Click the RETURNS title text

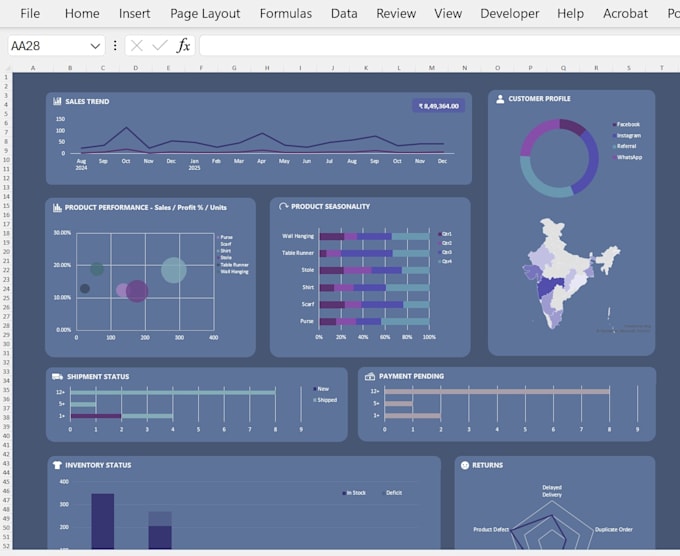(x=487, y=465)
